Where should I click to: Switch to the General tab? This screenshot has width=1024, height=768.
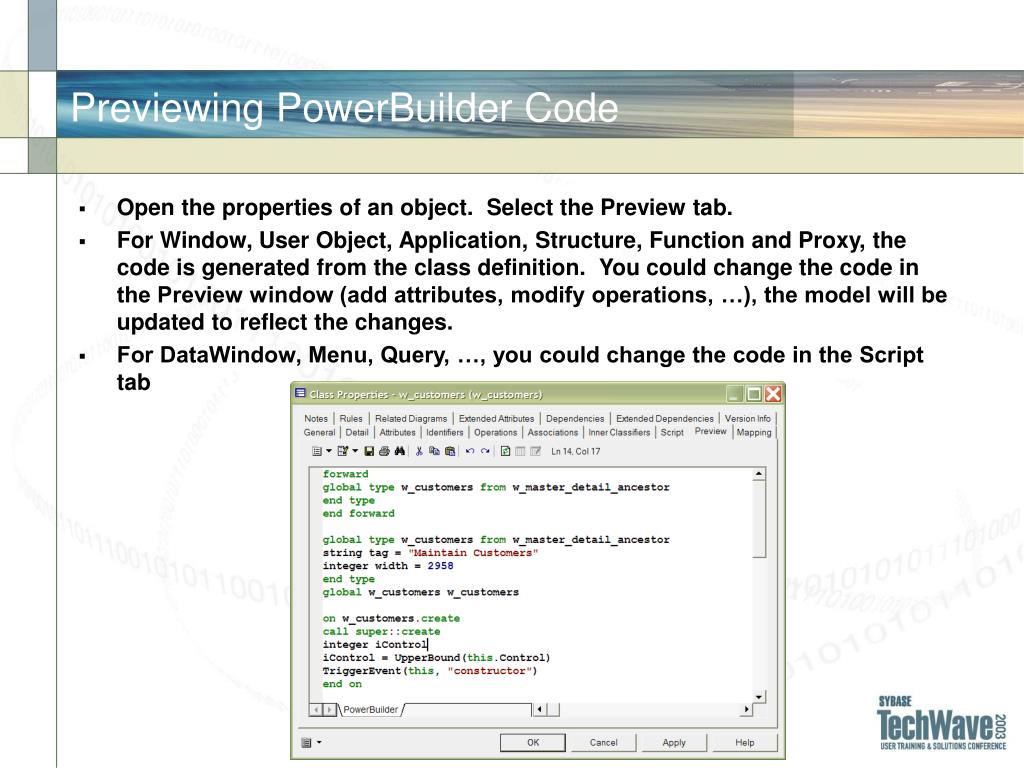319,432
